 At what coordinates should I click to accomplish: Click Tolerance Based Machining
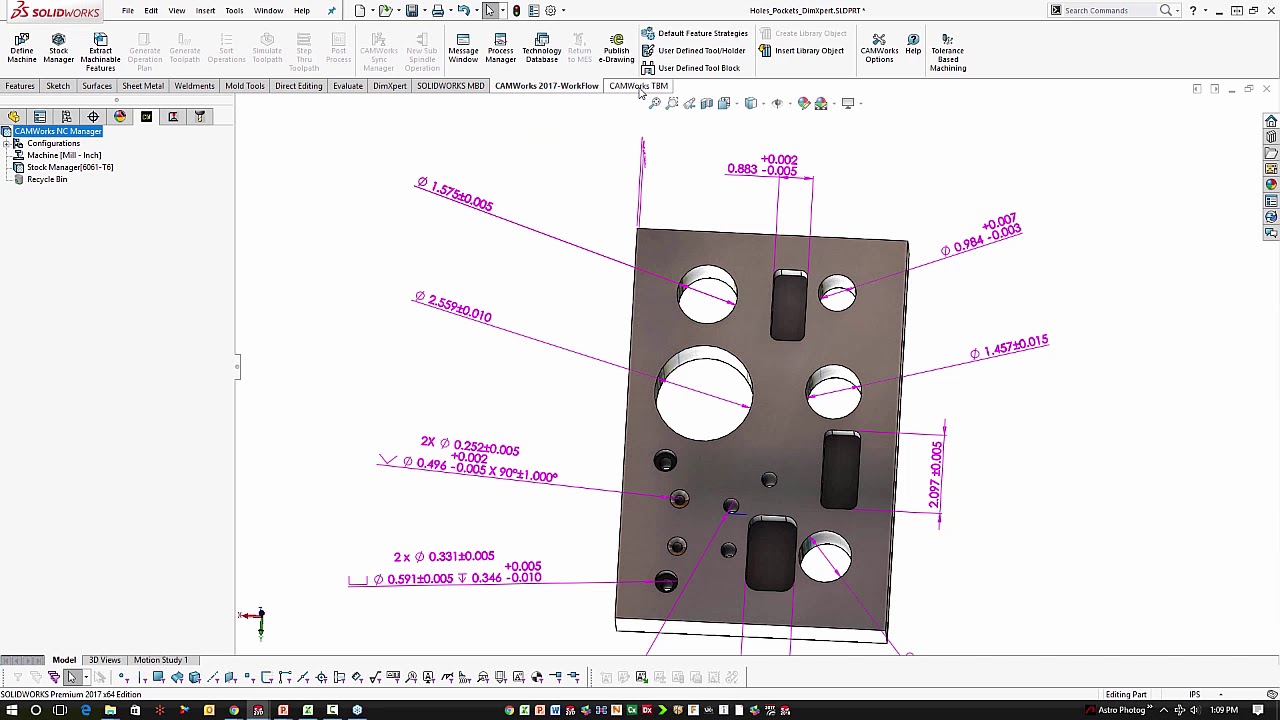(x=947, y=52)
